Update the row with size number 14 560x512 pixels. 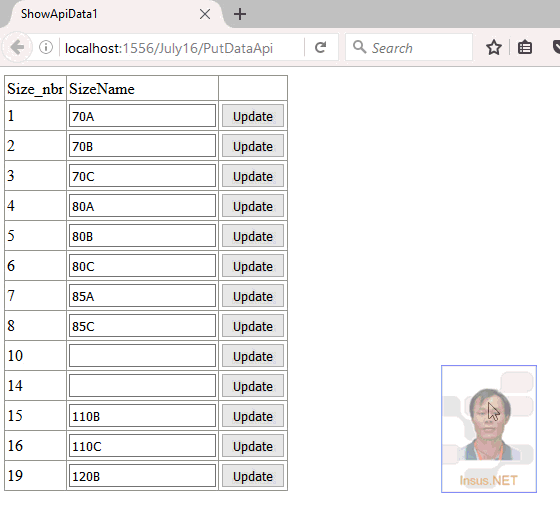pyautogui.click(x=253, y=386)
